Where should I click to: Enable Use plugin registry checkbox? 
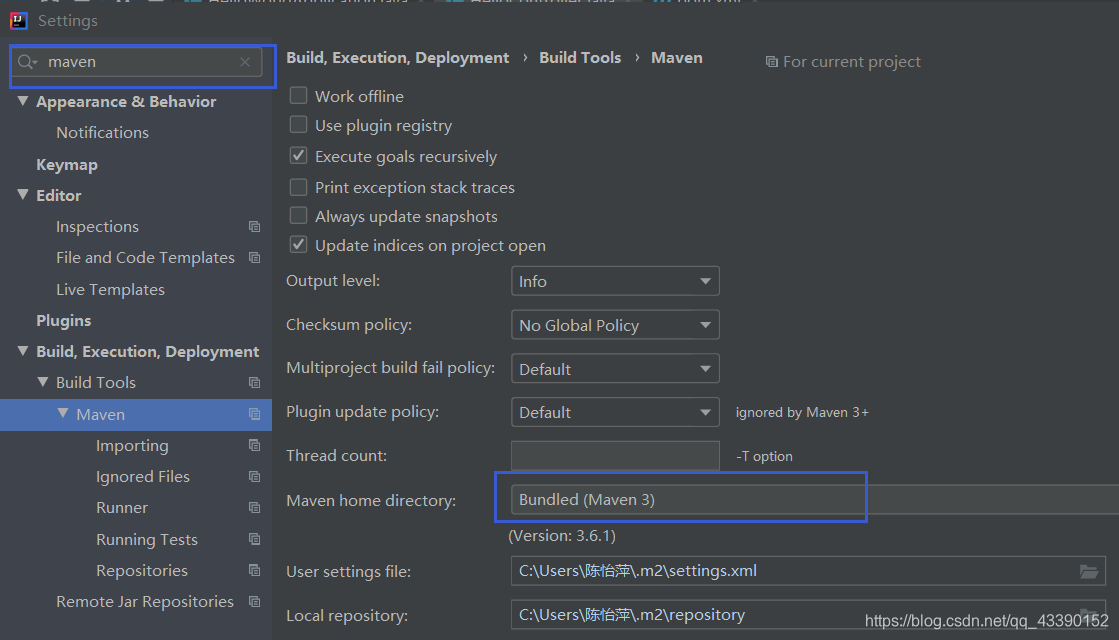point(298,125)
